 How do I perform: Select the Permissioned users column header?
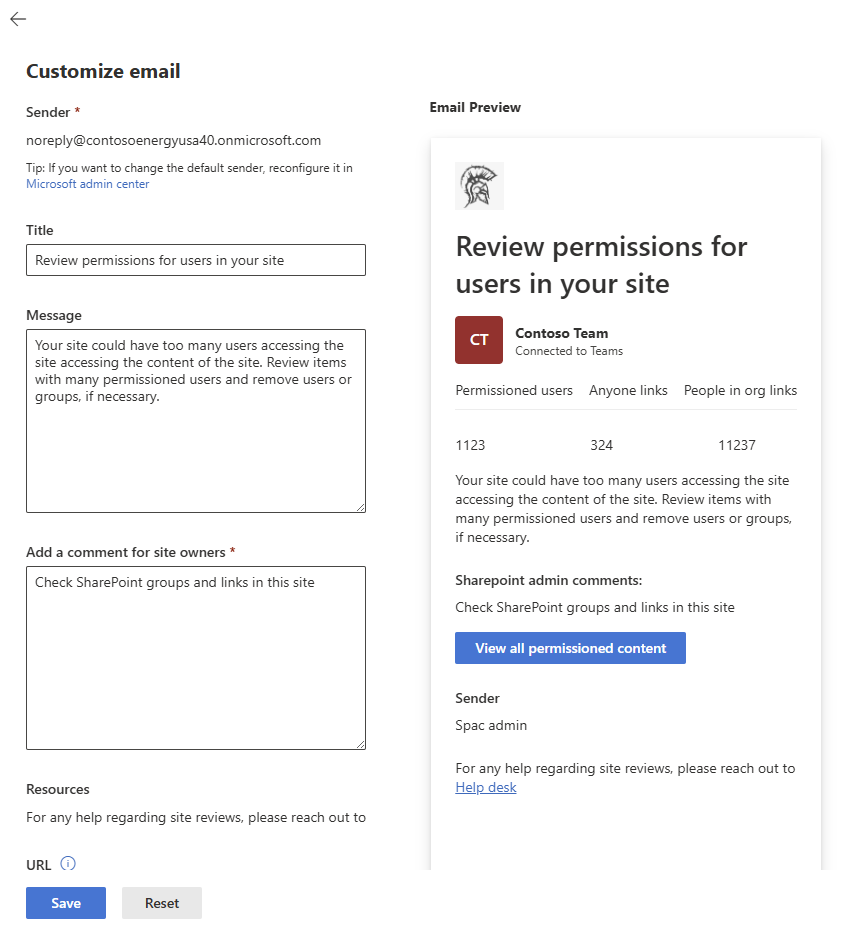(514, 390)
